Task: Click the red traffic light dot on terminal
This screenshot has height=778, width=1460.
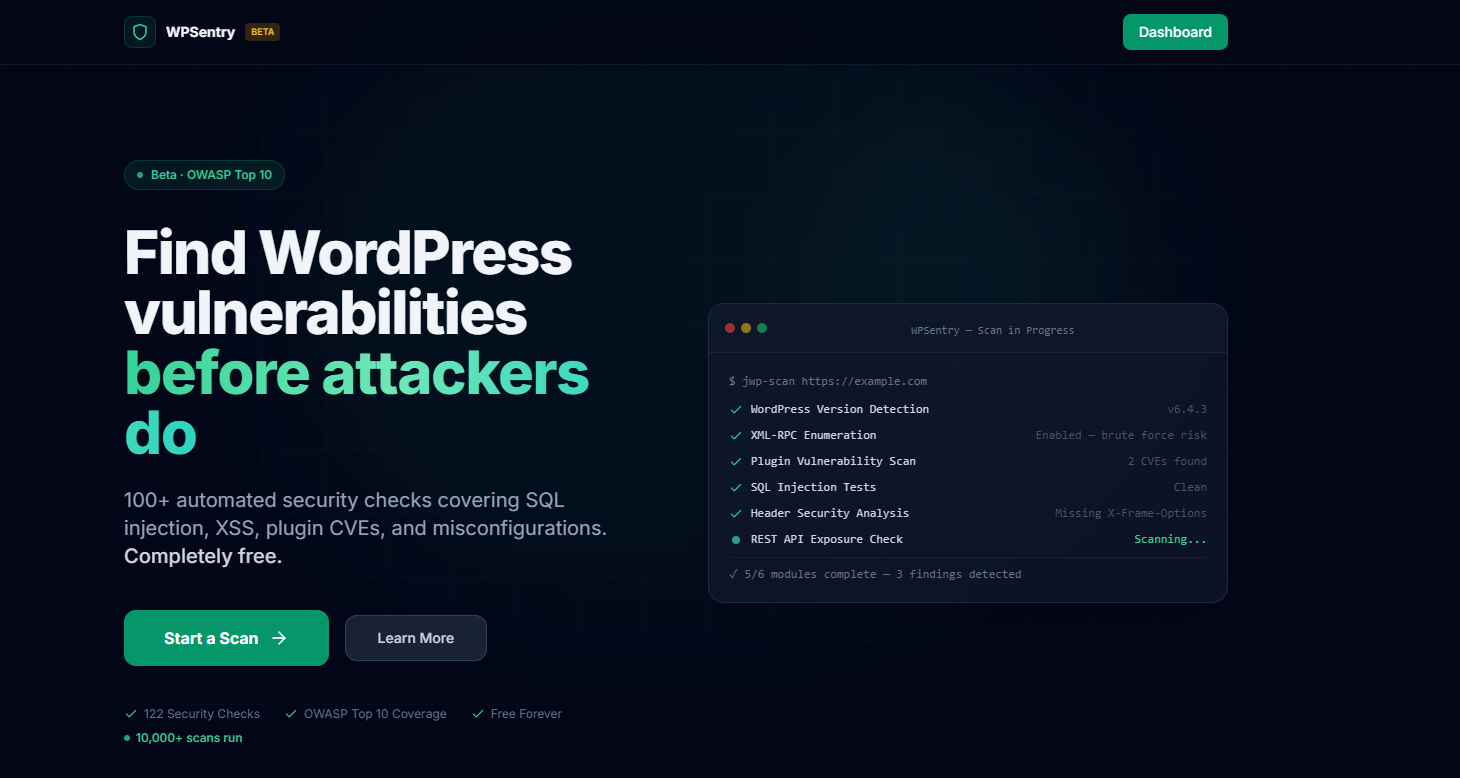Action: (729, 327)
